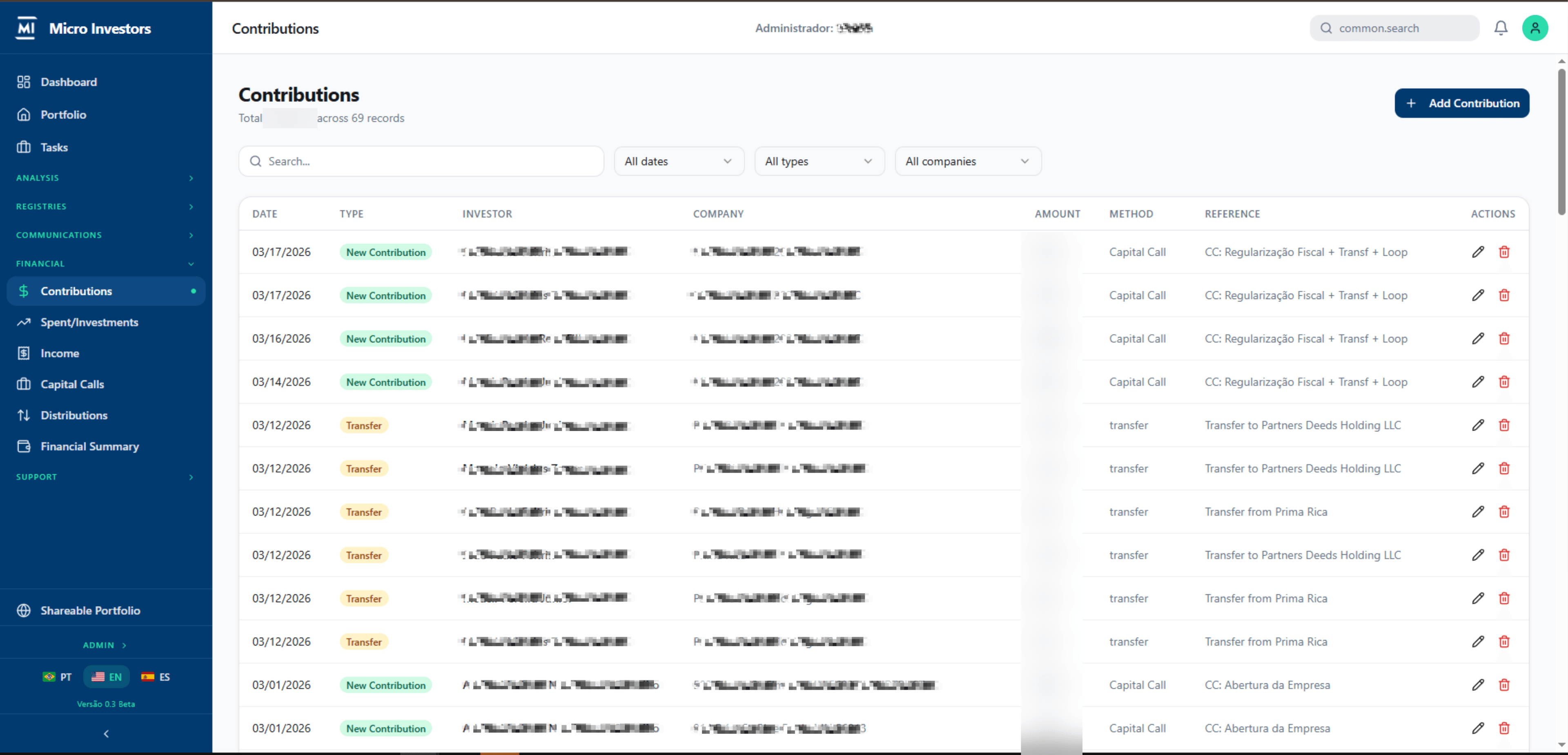Click the Versão 0.3 Beta label

pyautogui.click(x=106, y=704)
